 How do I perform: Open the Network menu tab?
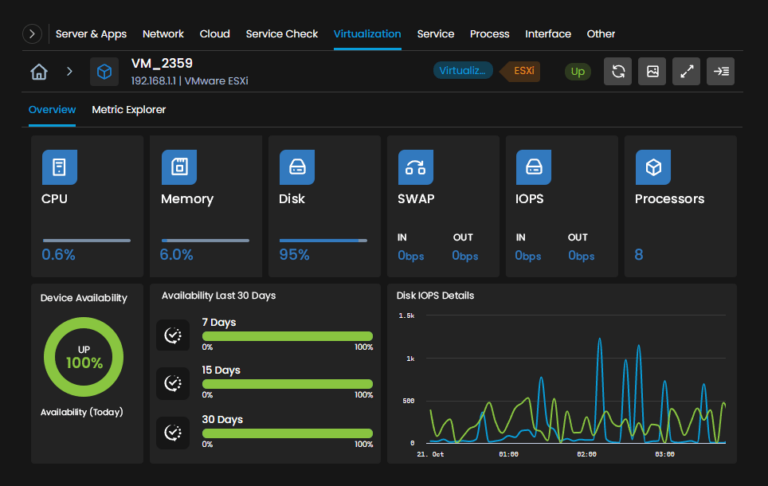[x=163, y=34]
